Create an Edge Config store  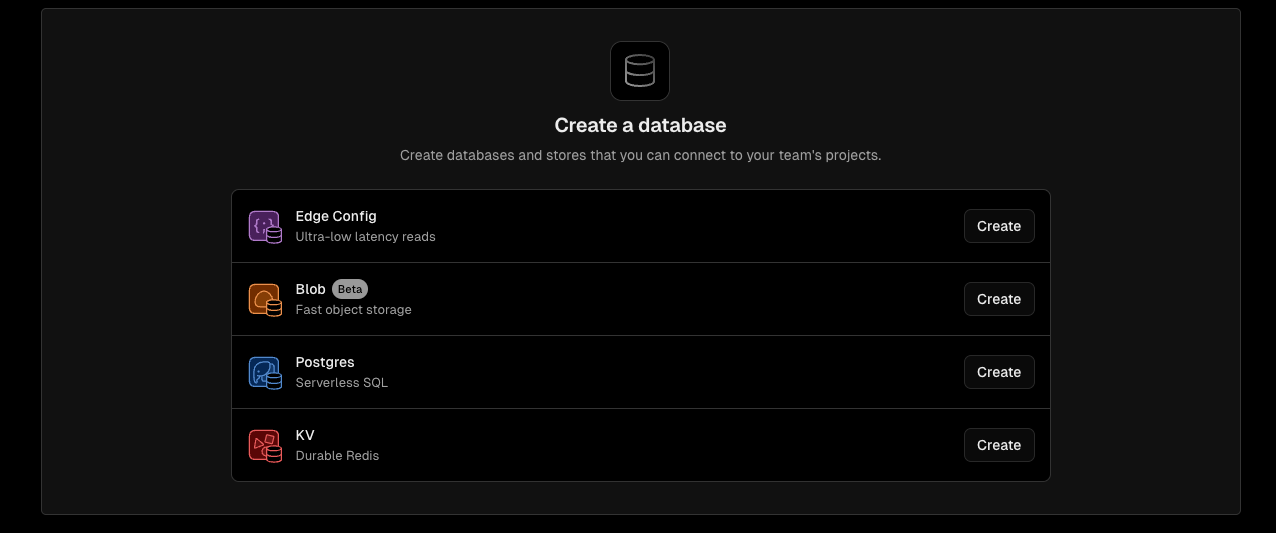tap(999, 226)
